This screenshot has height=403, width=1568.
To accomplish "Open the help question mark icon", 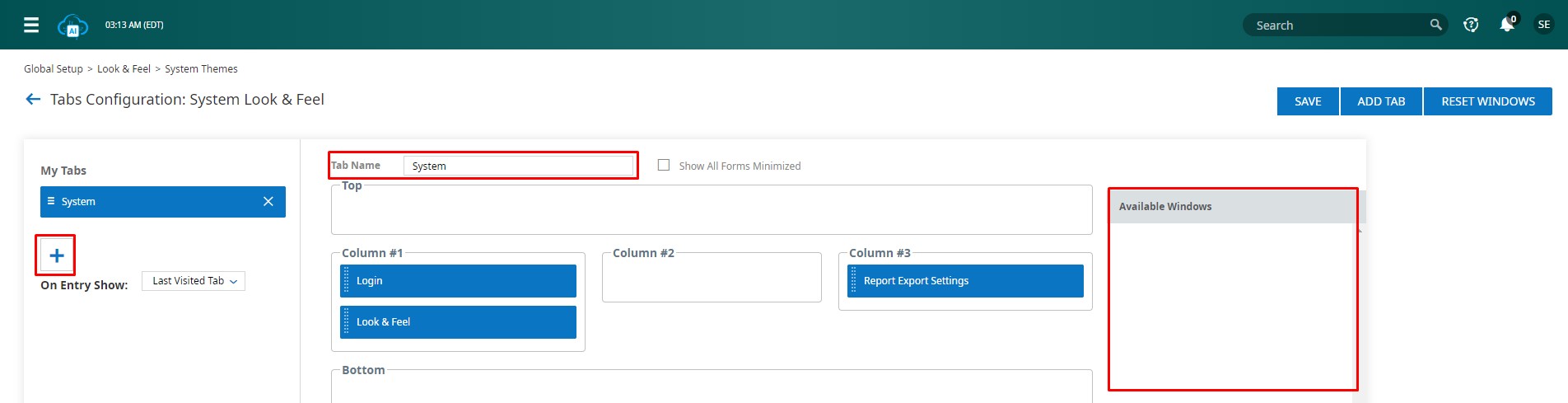I will click(x=1471, y=25).
